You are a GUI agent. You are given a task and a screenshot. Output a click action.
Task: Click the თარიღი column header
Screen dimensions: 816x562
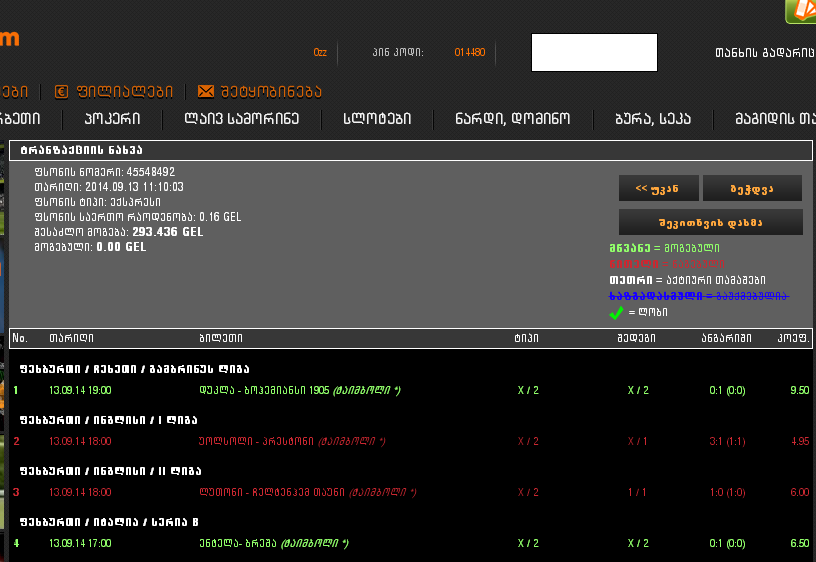(72, 338)
